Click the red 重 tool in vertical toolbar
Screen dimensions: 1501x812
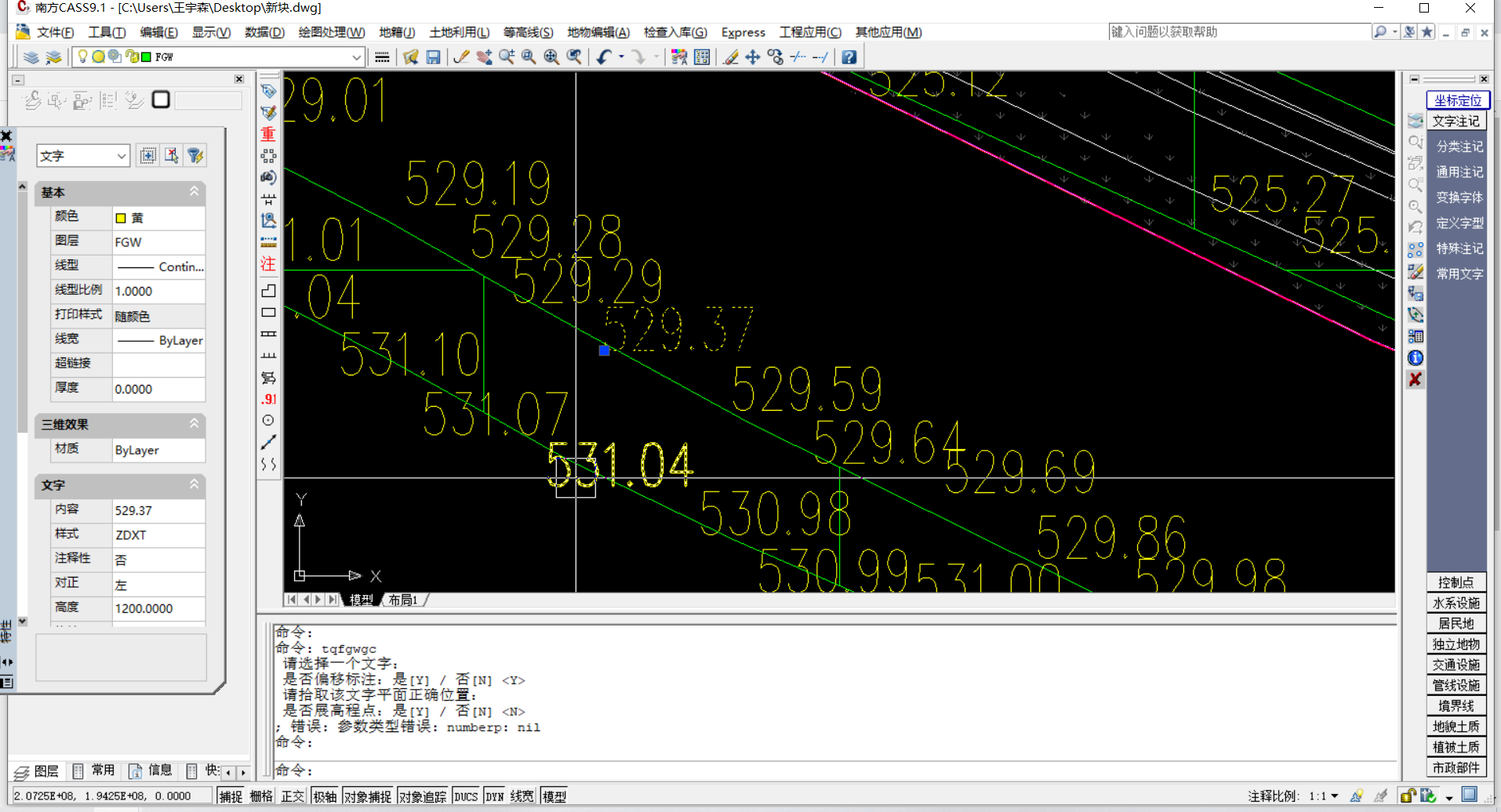point(268,134)
